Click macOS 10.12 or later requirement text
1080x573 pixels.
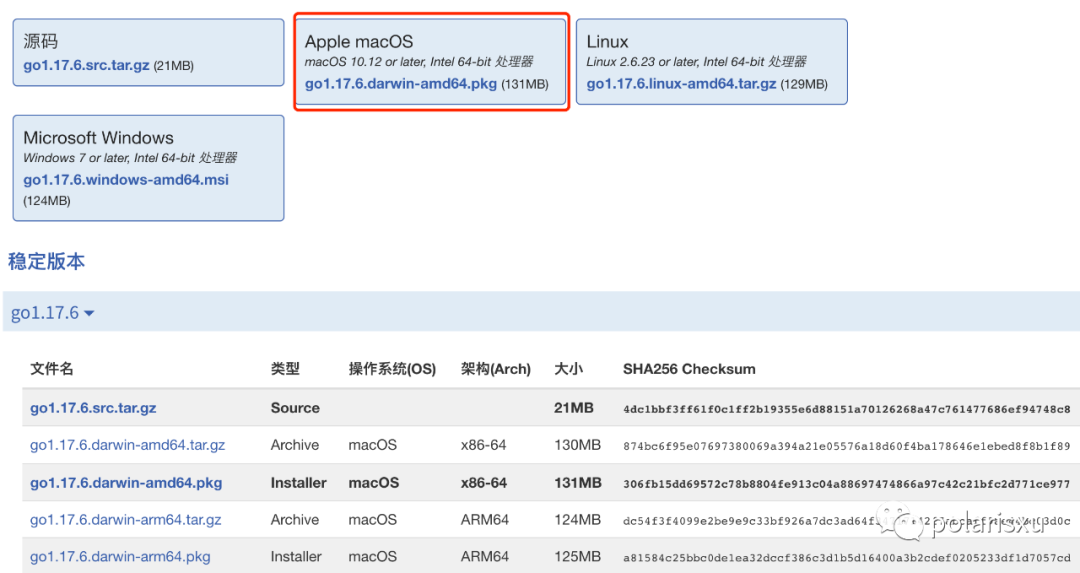419,62
